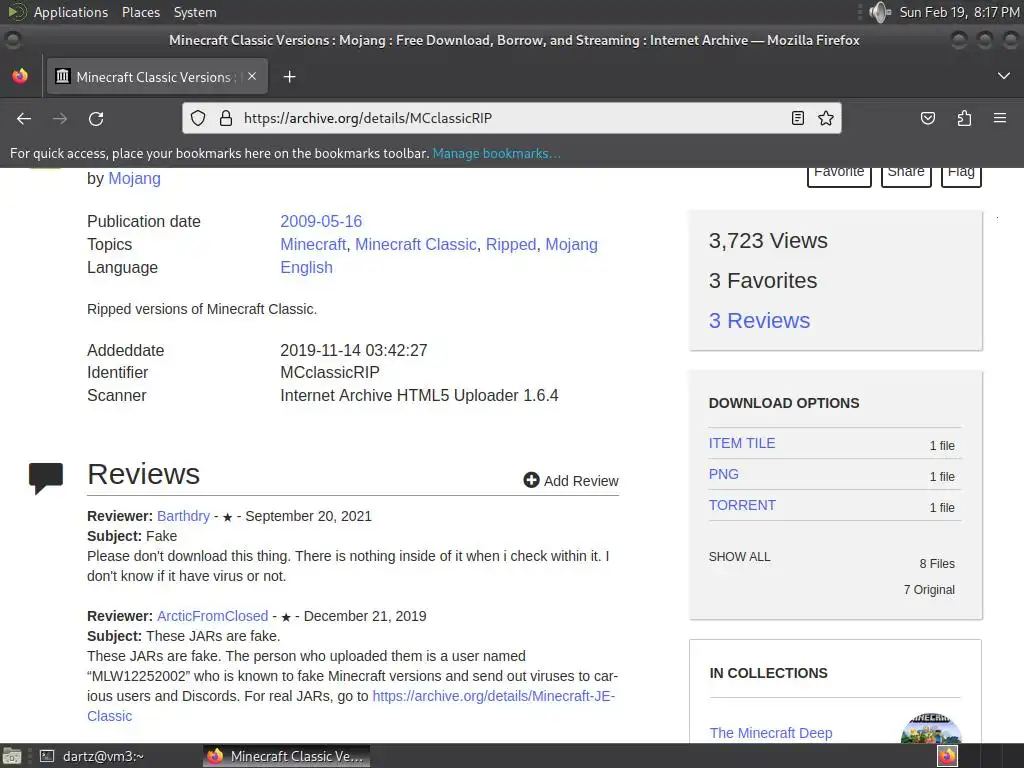Go back to the previous page
Viewport: 1024px width, 768px height.
[x=24, y=119]
